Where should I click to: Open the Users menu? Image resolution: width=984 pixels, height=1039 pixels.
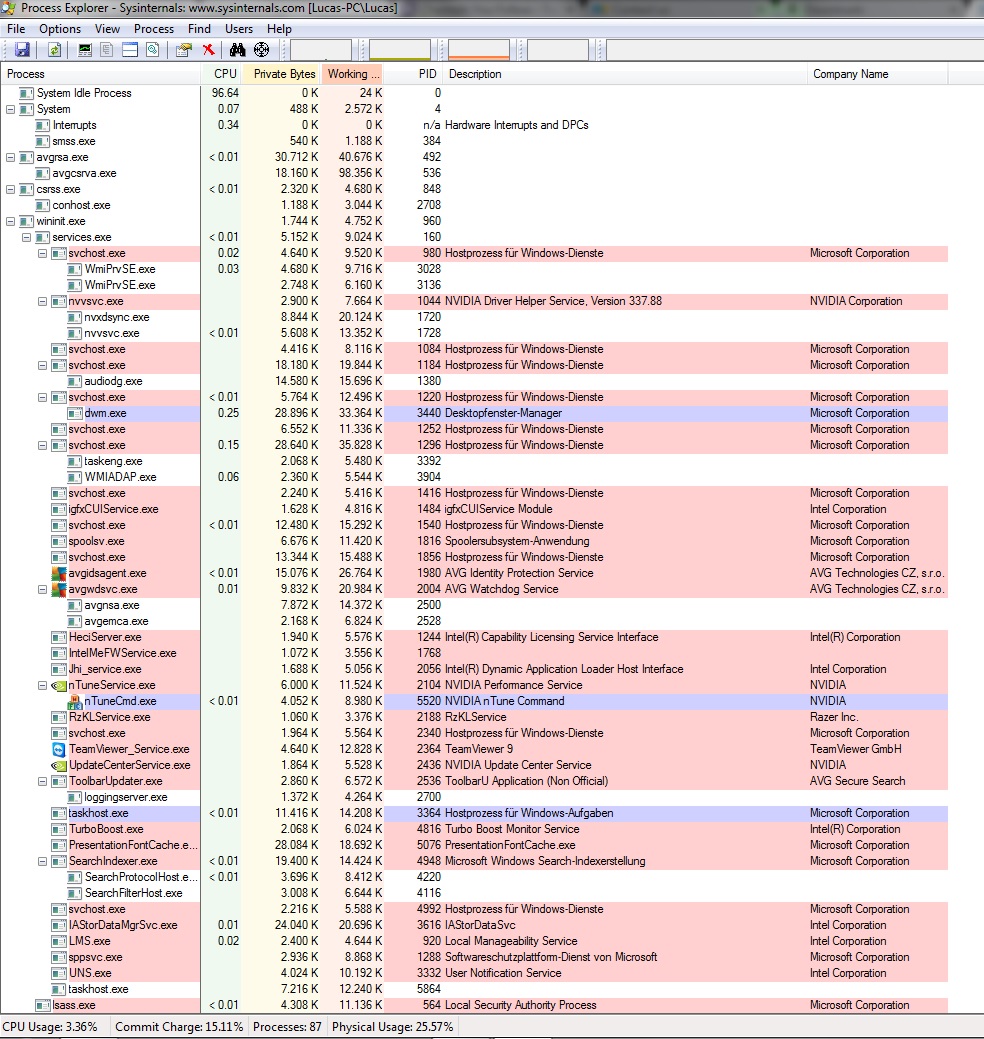pyautogui.click(x=239, y=28)
